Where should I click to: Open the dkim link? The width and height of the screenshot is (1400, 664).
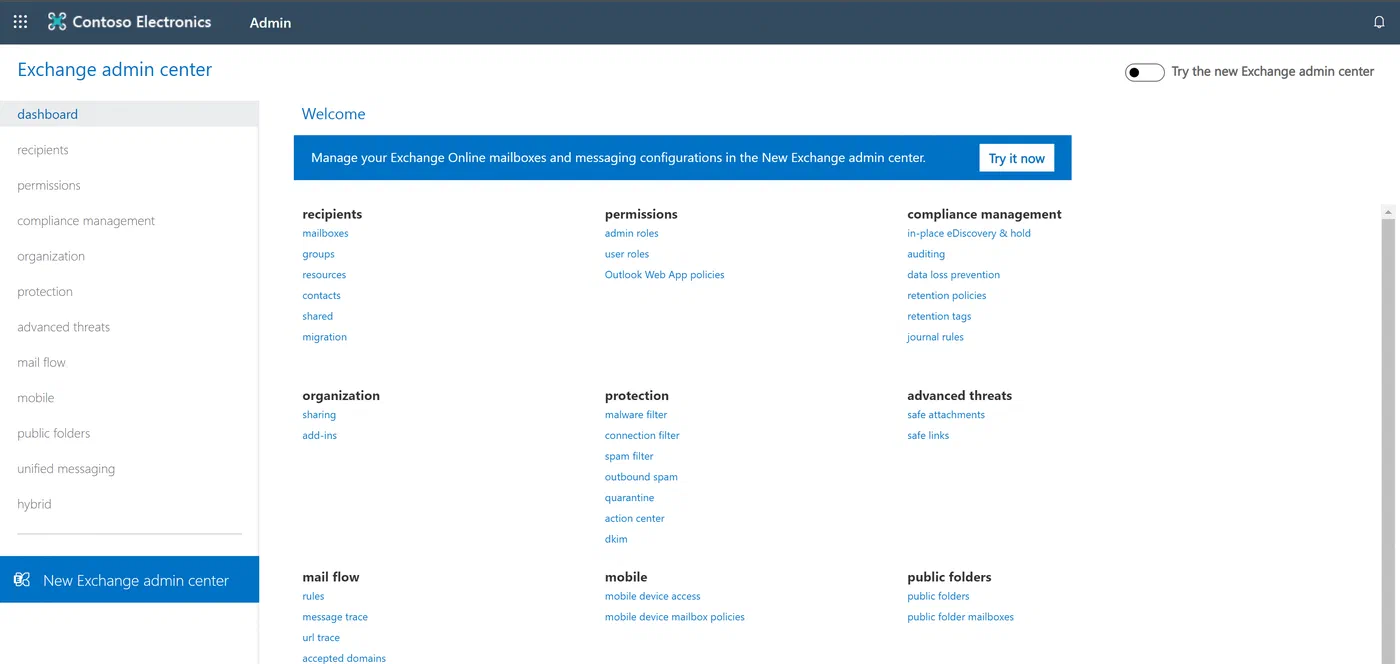point(615,539)
